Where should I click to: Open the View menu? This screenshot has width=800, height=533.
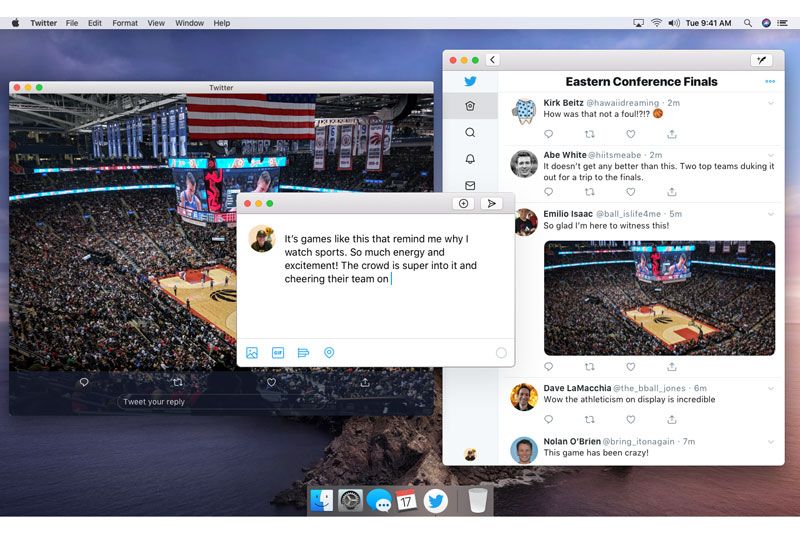coord(156,23)
